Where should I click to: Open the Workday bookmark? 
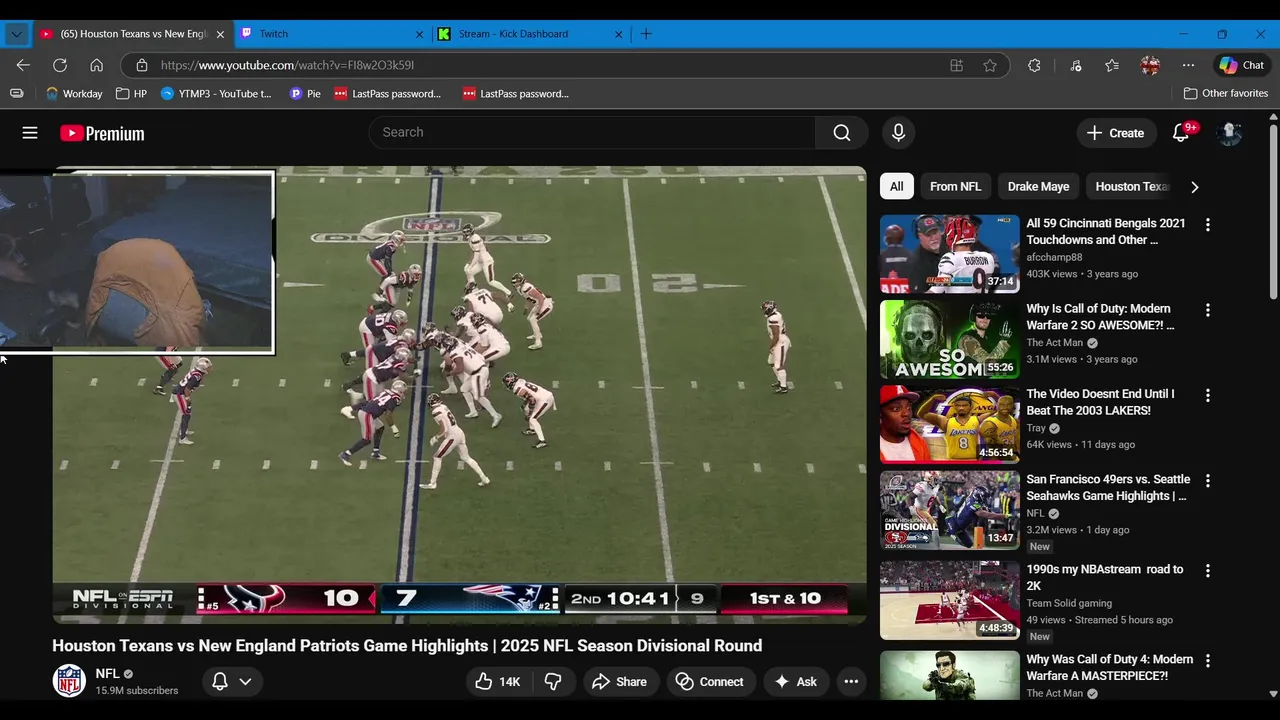[74, 93]
